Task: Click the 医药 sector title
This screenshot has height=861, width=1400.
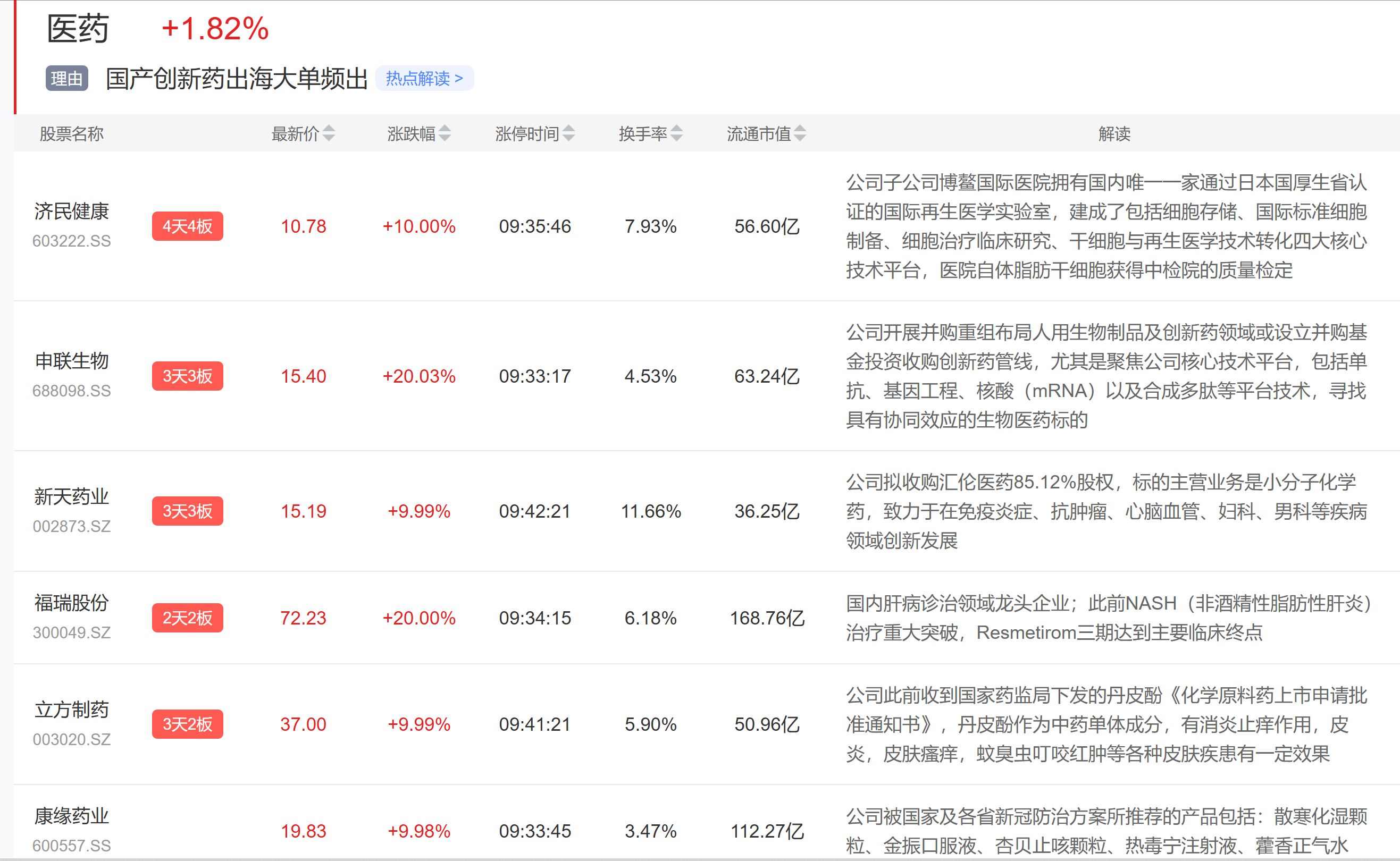Action: coord(78,29)
